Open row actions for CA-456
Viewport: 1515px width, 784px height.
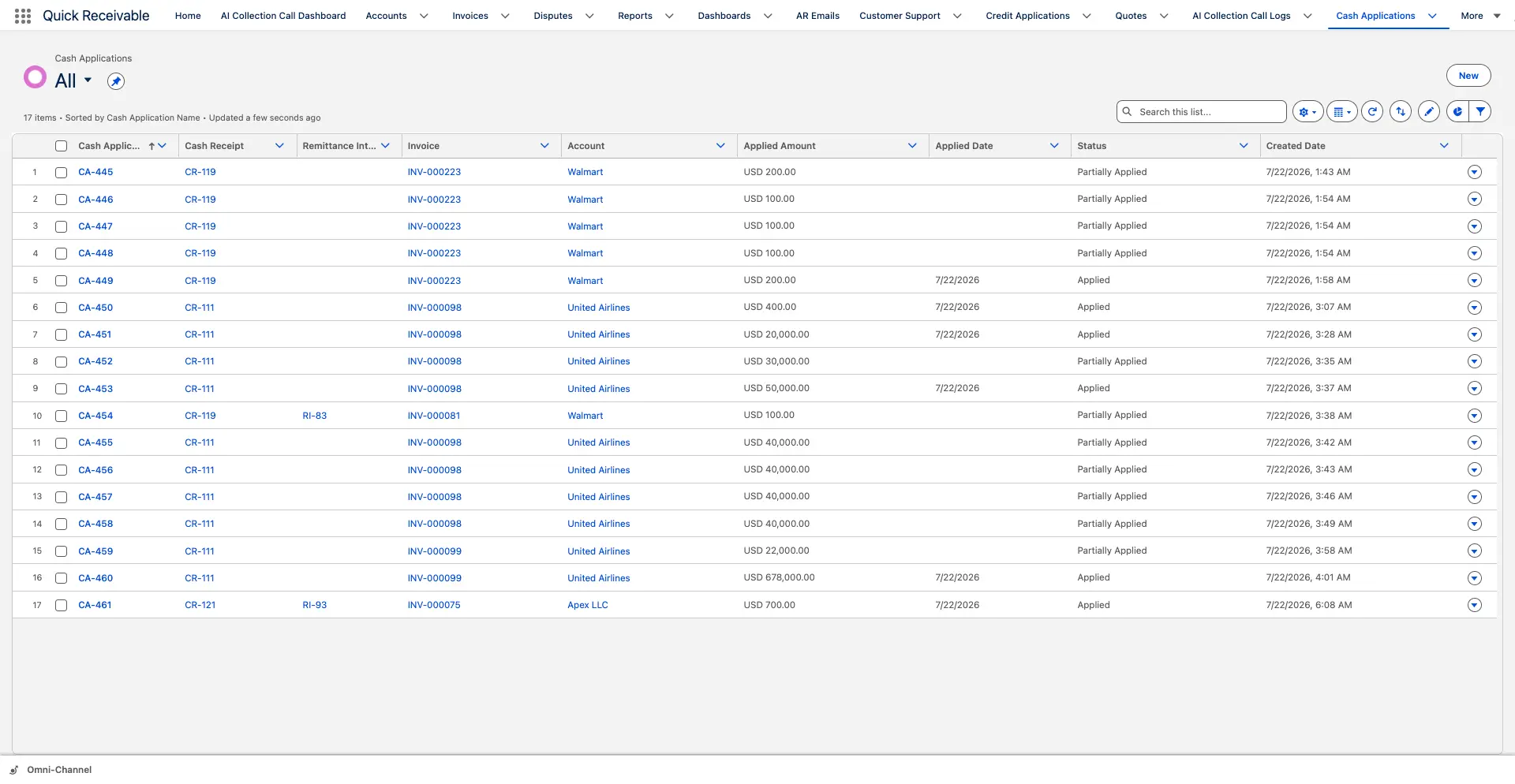1474,470
